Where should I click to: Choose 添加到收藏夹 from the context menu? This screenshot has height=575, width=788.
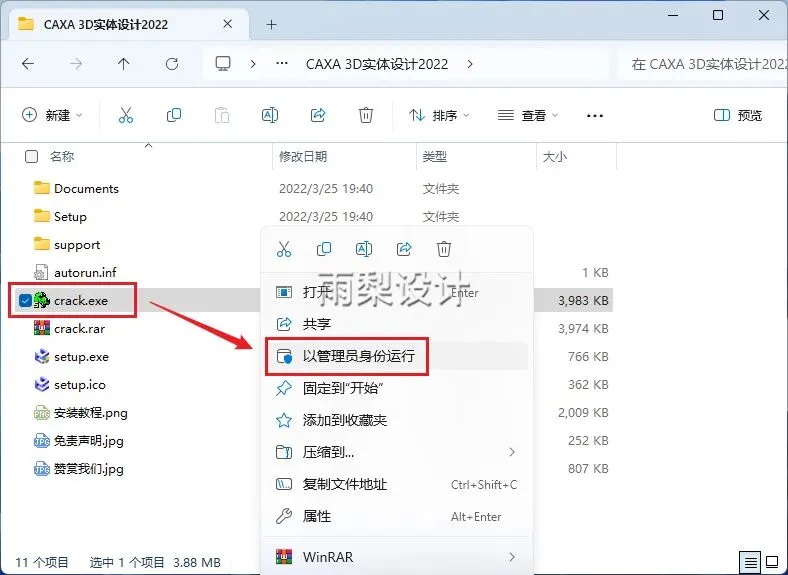coord(397,420)
